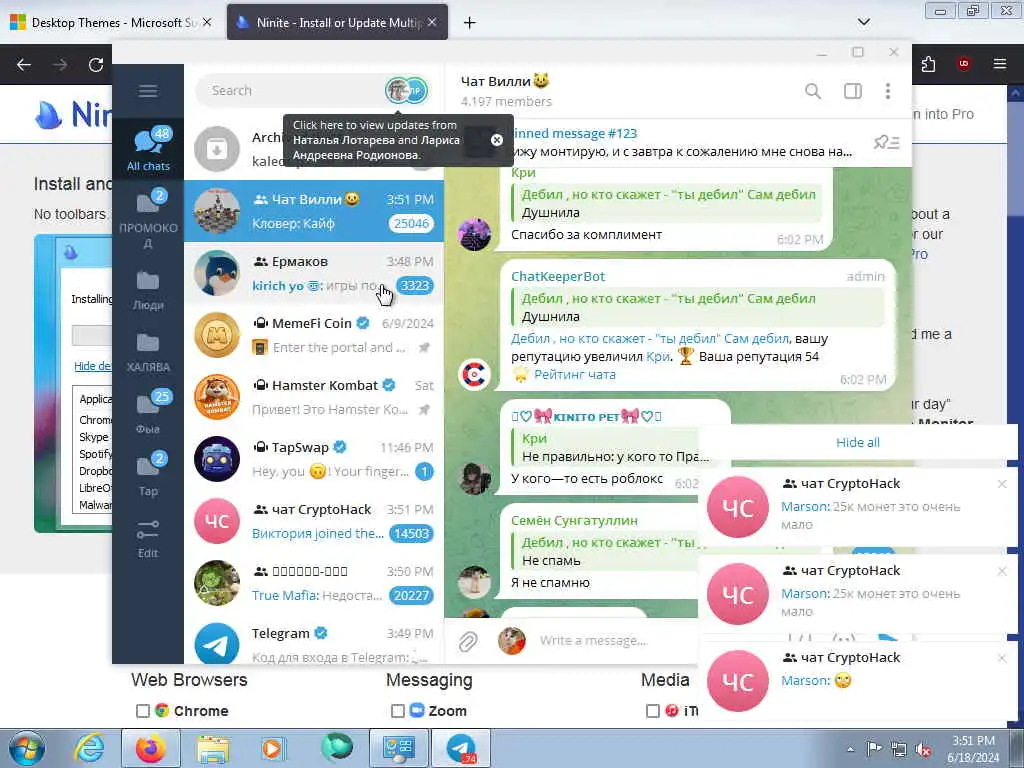Open the True Mafia group chat
This screenshot has height=768, width=1024.
[x=314, y=583]
